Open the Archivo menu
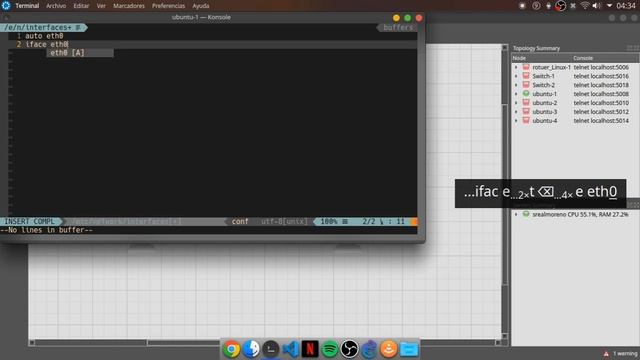640x360 pixels. (56, 6)
